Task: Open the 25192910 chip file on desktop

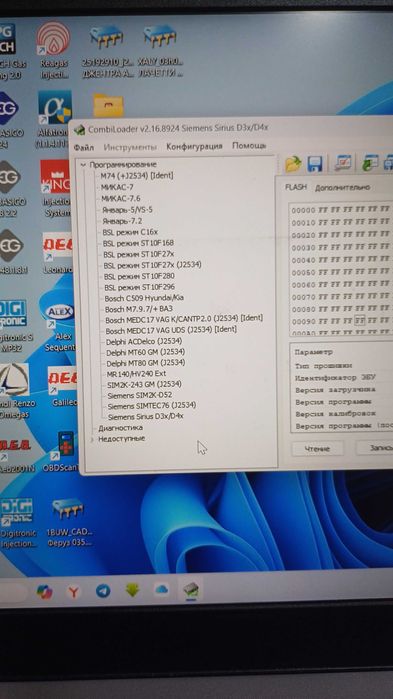Action: click(x=107, y=50)
